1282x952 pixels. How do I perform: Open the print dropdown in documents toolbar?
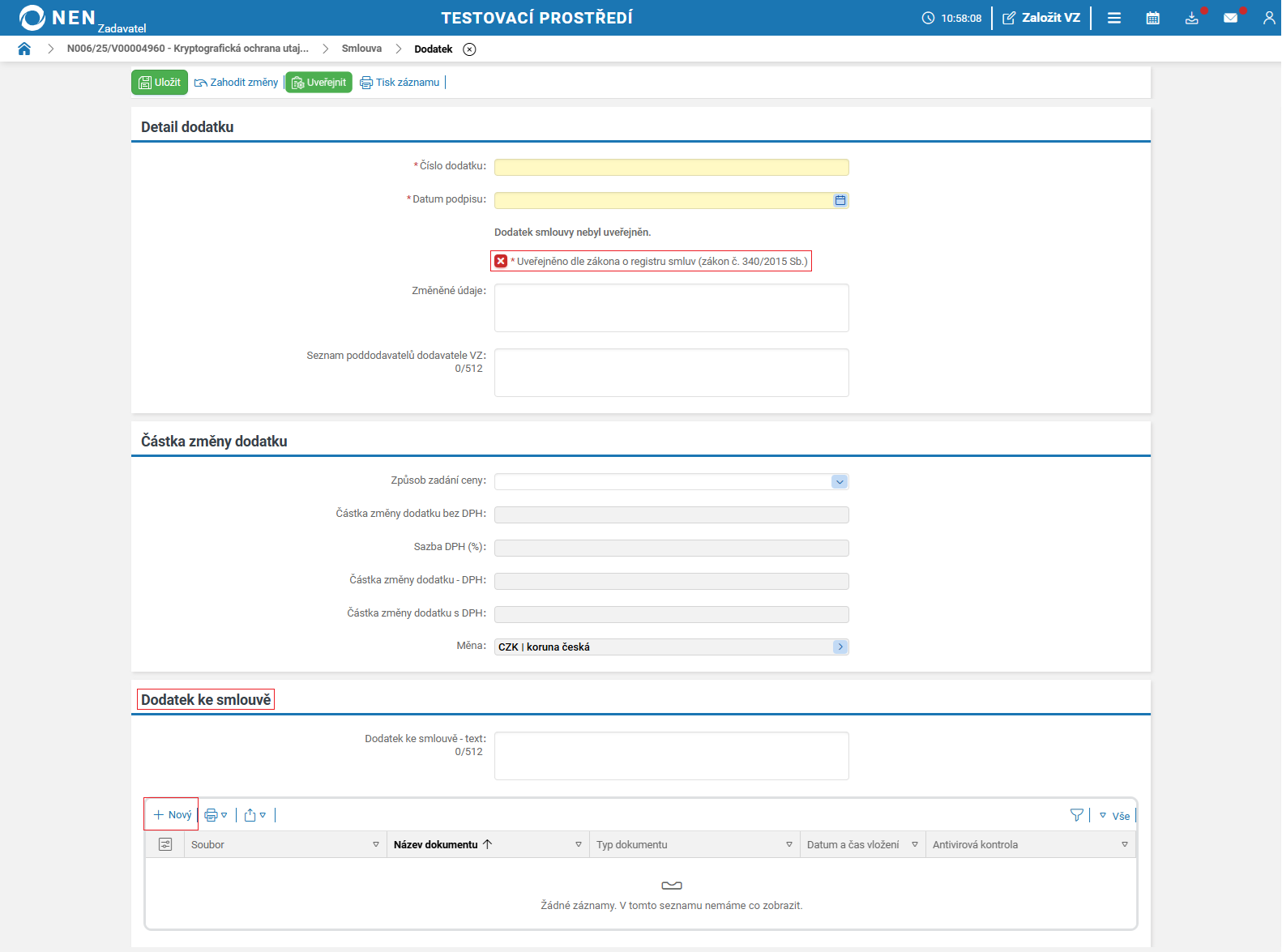point(216,815)
